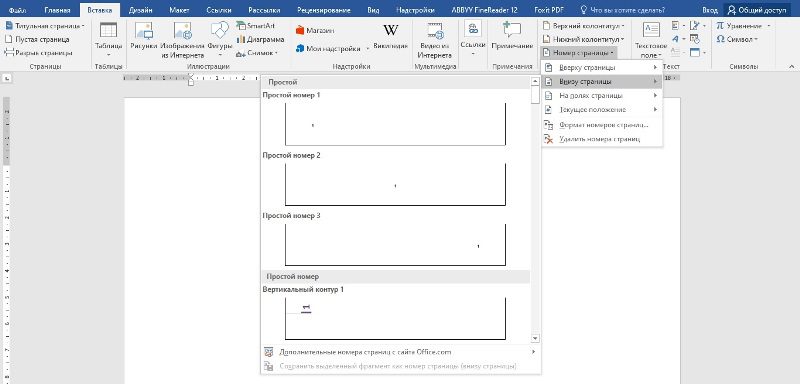This screenshot has height=384, width=800.
Task: Switch to the Макет tab
Action: [x=180, y=10]
